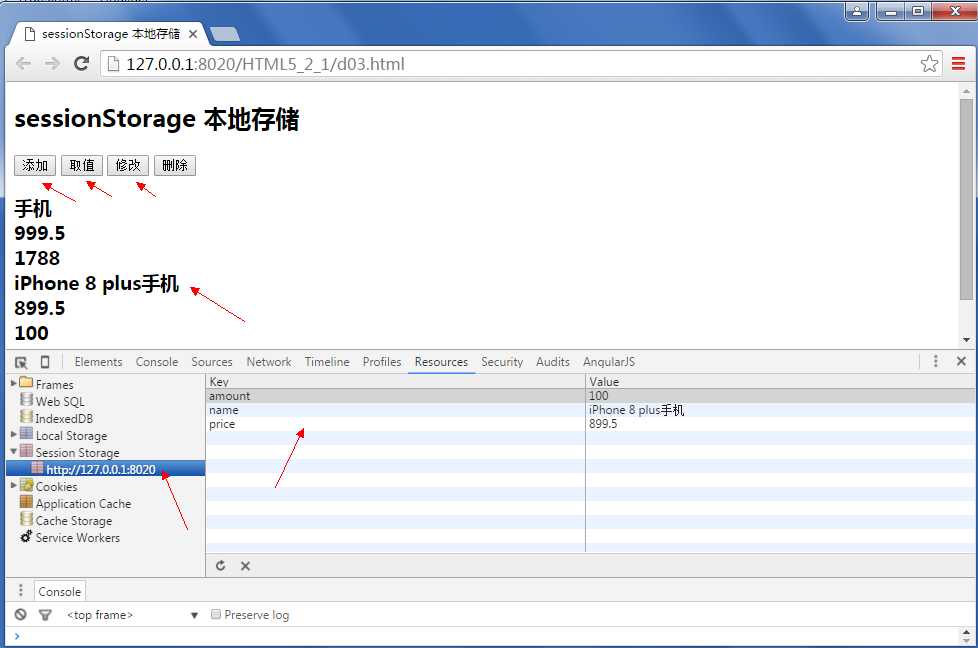Select the amount key row

[x=591, y=395]
